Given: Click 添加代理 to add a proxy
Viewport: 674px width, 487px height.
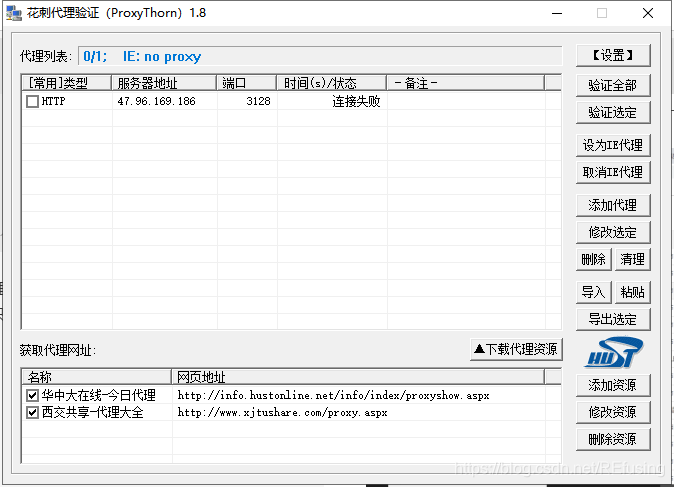Looking at the screenshot, I should click(x=613, y=205).
